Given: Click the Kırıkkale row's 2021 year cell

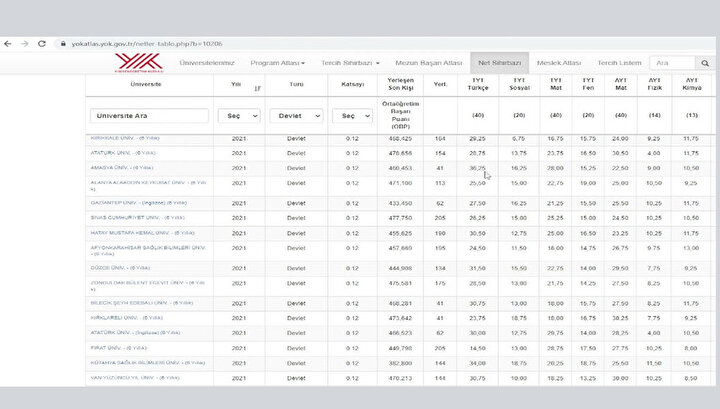Looking at the screenshot, I should point(239,138).
